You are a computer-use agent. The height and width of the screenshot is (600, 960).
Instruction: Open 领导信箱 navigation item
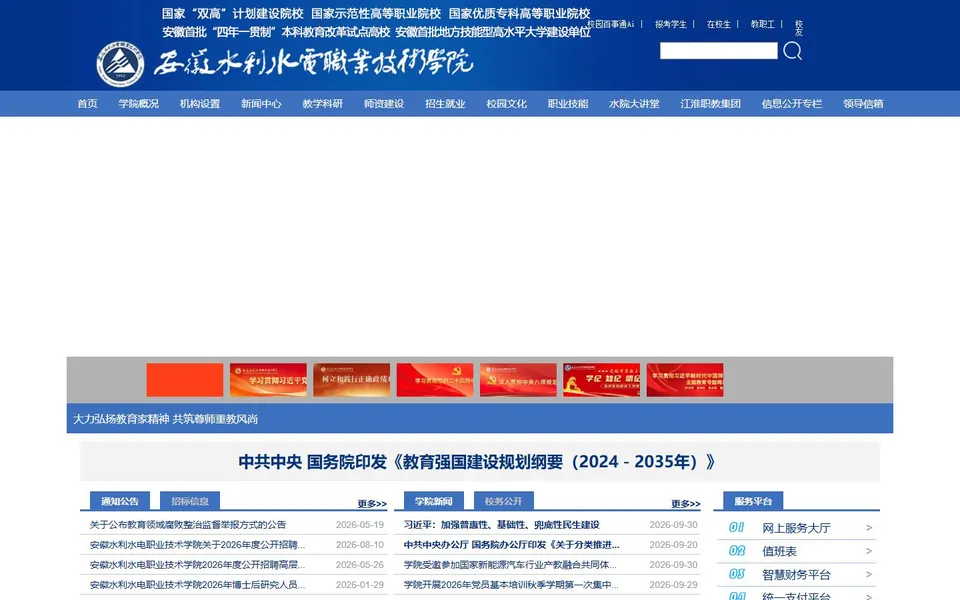[863, 103]
